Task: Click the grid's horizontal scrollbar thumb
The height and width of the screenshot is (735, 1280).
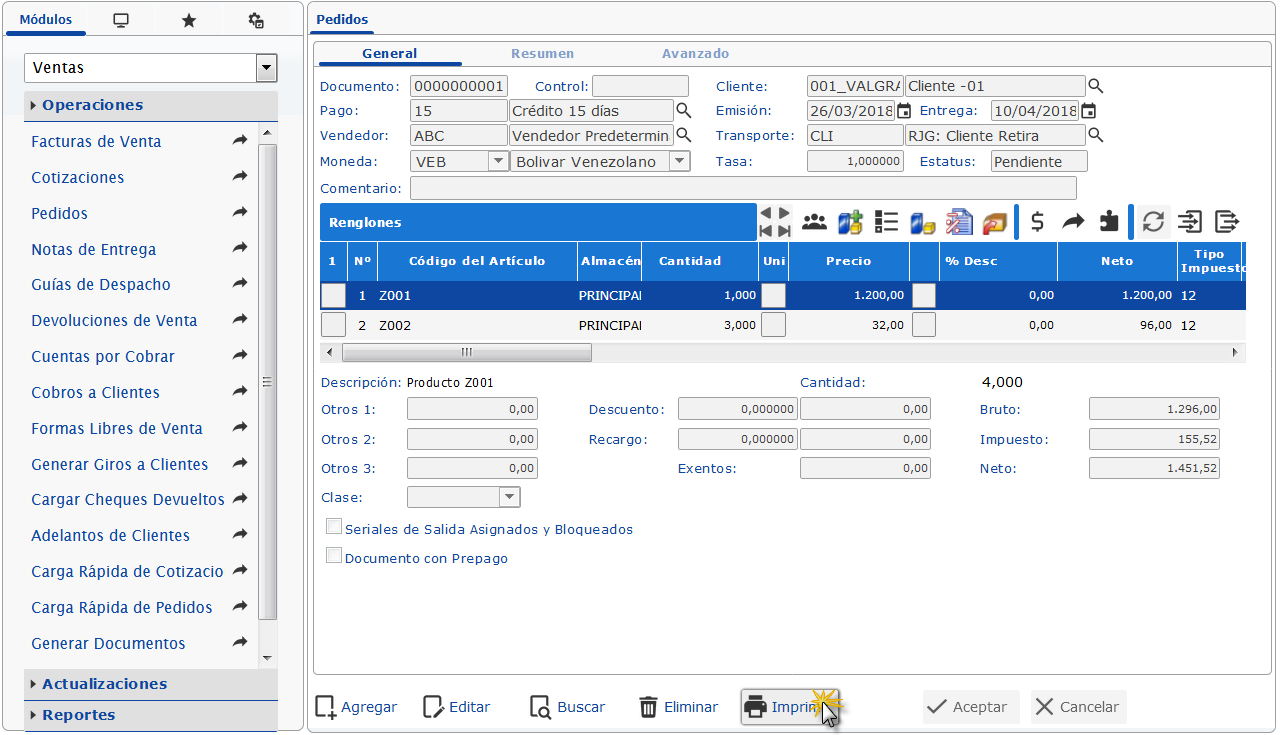Action: tap(466, 353)
